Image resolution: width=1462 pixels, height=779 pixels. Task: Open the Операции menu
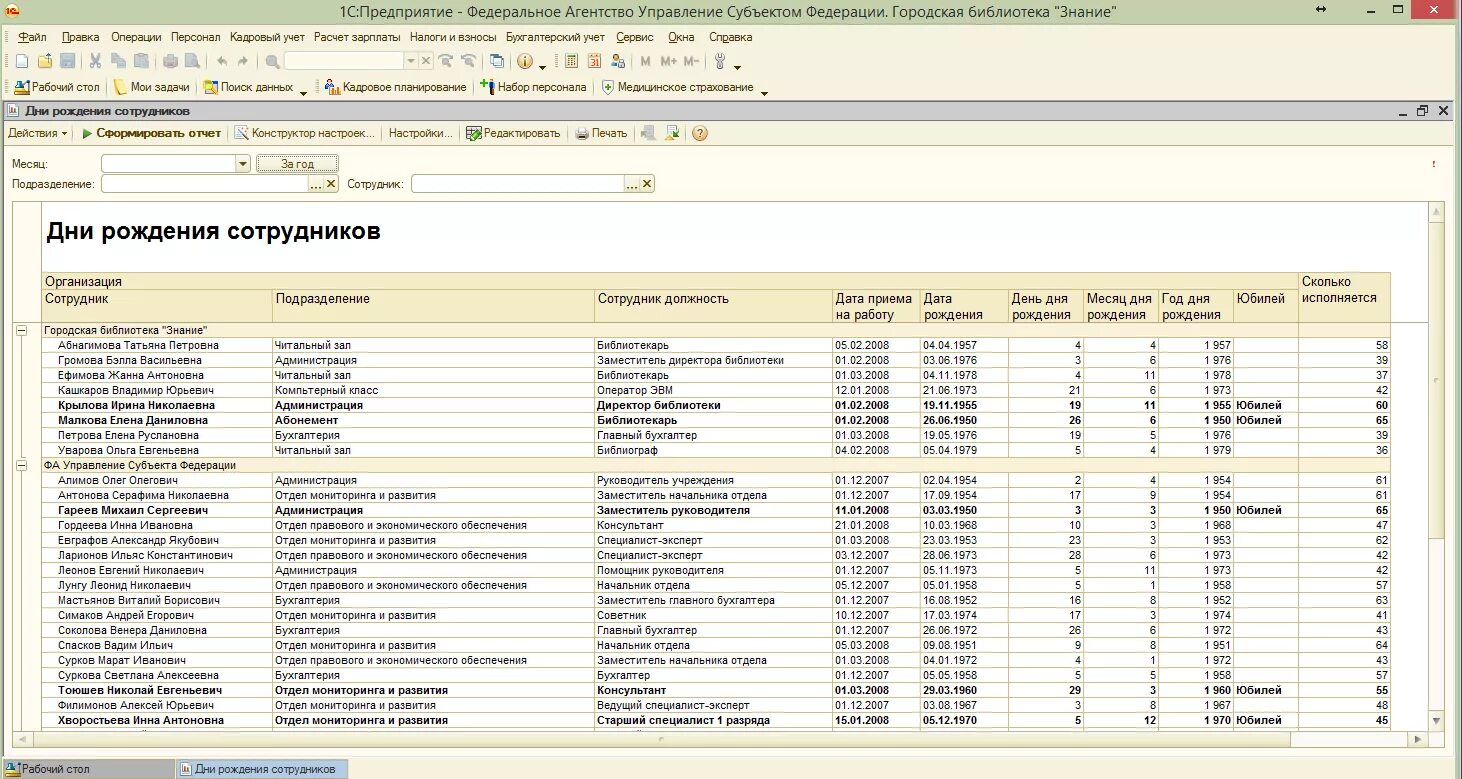click(136, 37)
